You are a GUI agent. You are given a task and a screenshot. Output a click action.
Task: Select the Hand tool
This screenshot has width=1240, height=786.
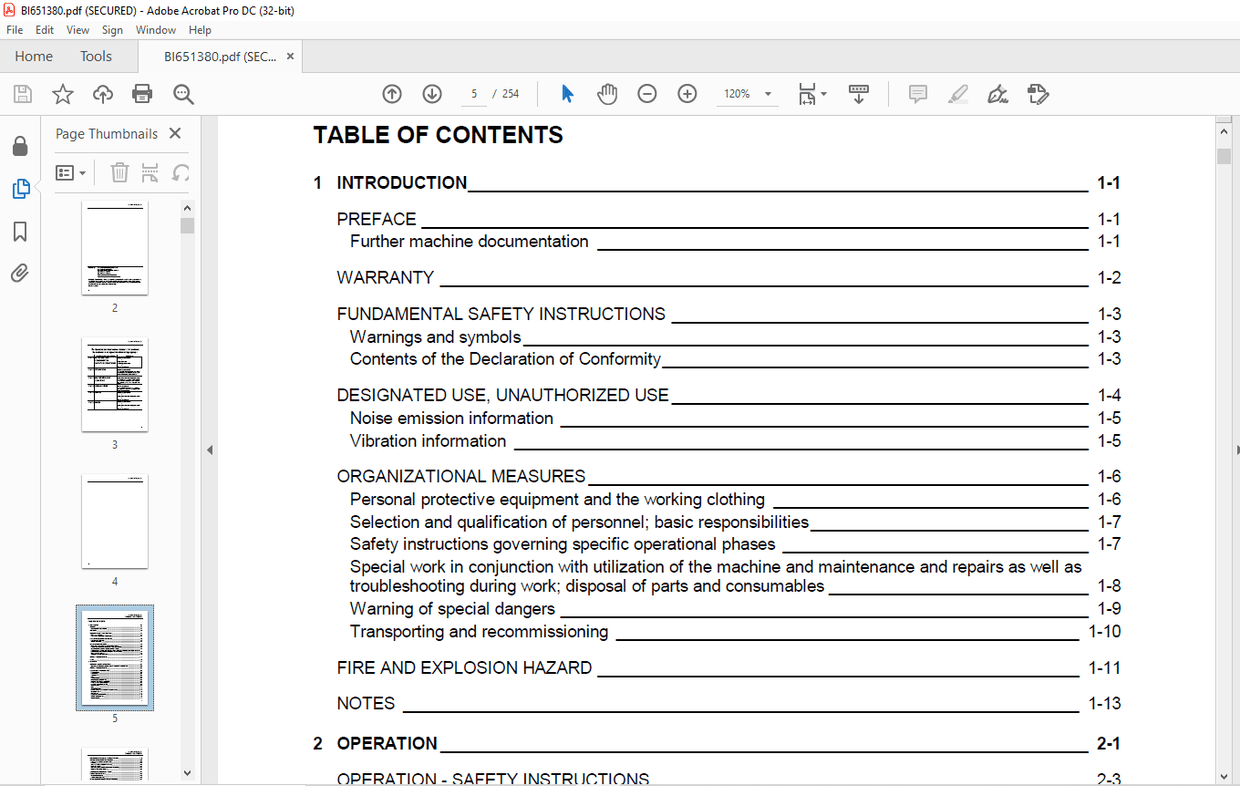(x=607, y=93)
